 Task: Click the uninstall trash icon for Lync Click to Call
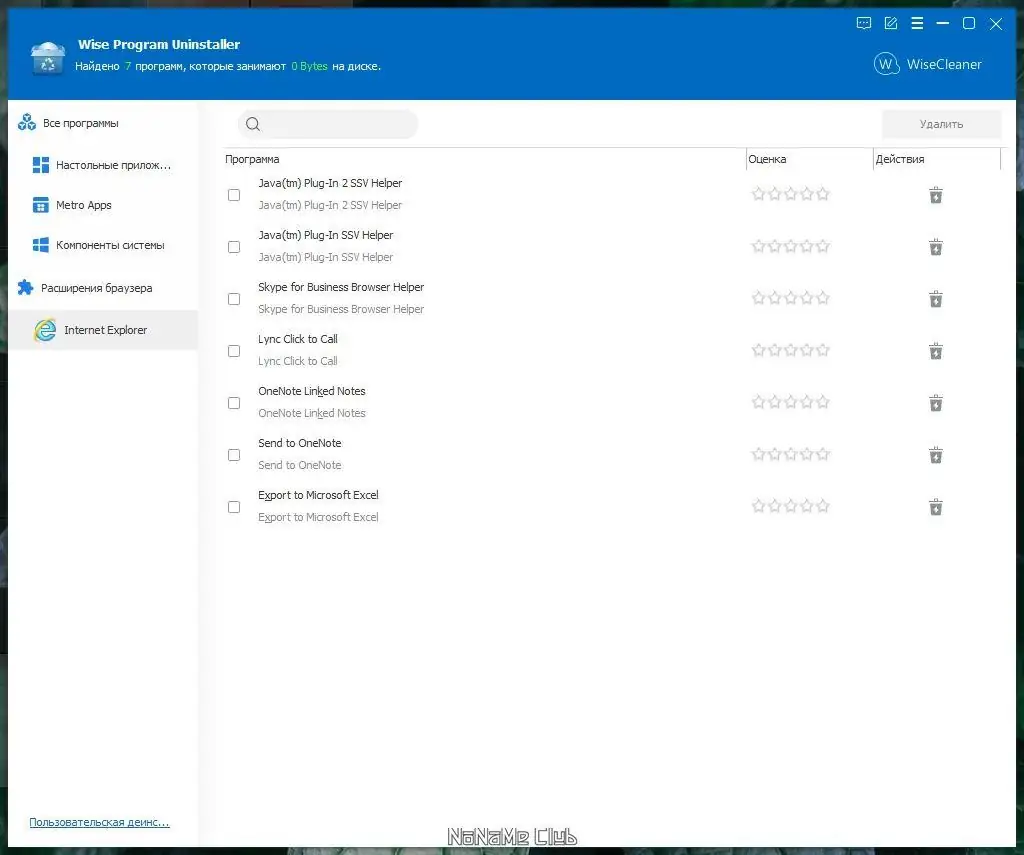click(935, 351)
